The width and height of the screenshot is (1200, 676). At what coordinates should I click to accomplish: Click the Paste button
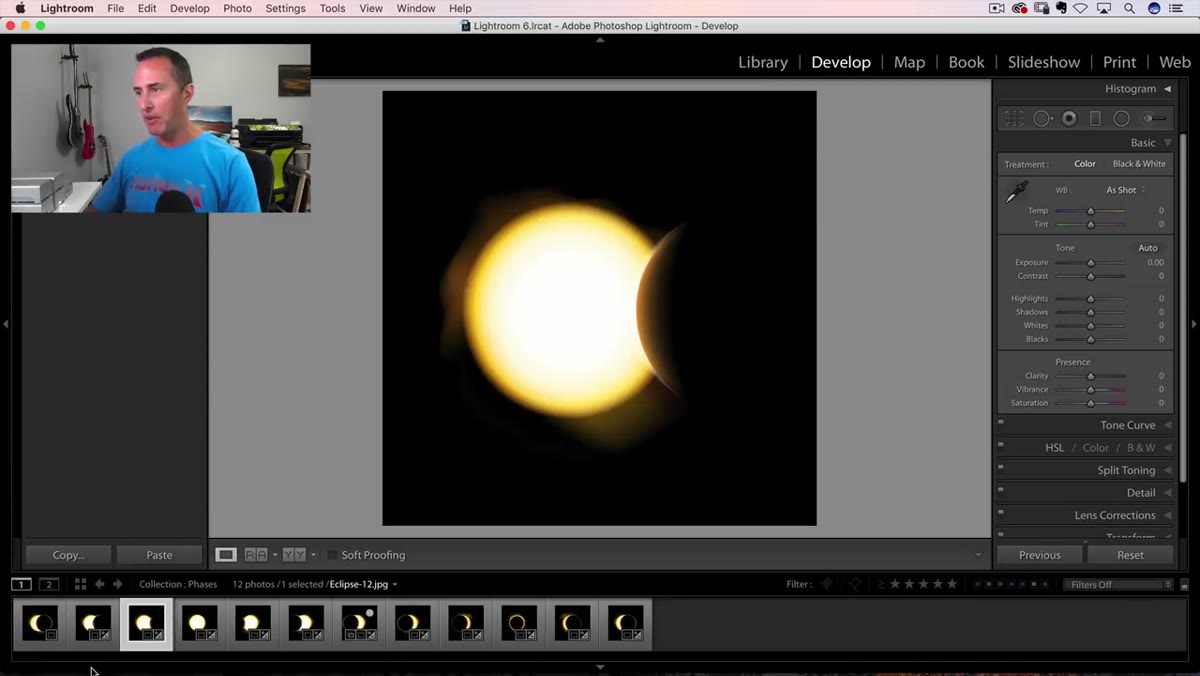159,555
